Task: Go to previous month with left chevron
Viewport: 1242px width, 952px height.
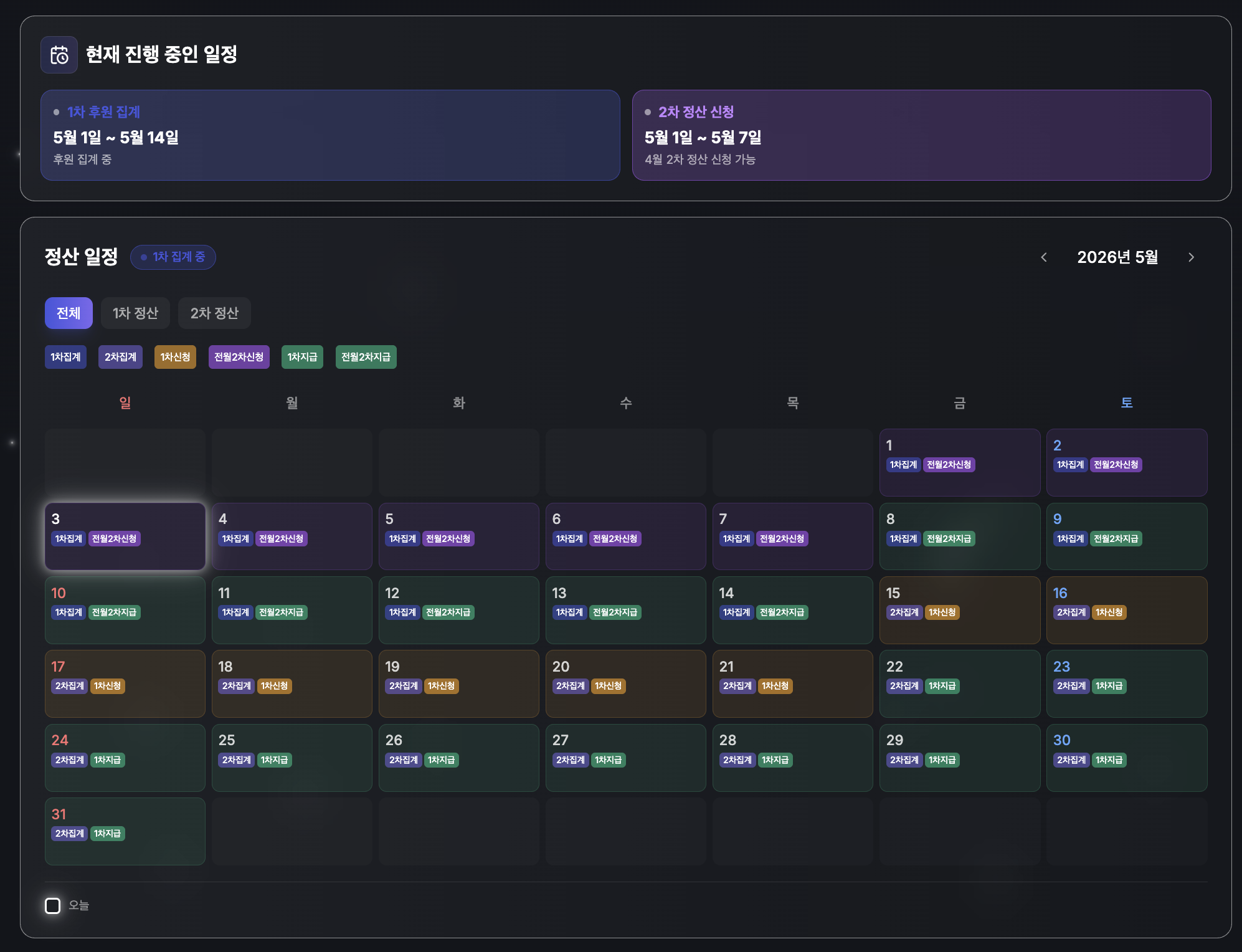Action: pos(1044,257)
